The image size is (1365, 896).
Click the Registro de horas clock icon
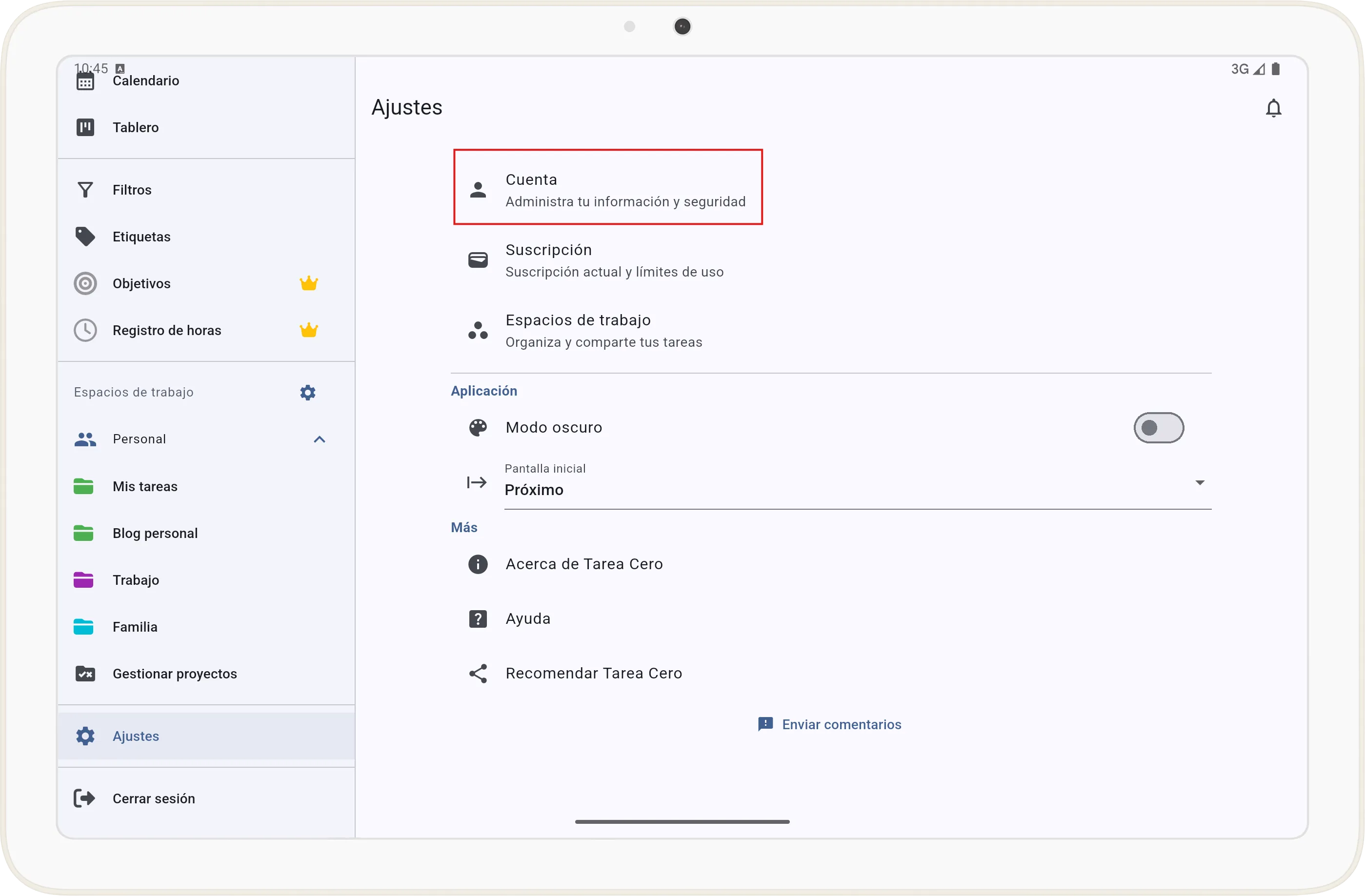click(85, 330)
